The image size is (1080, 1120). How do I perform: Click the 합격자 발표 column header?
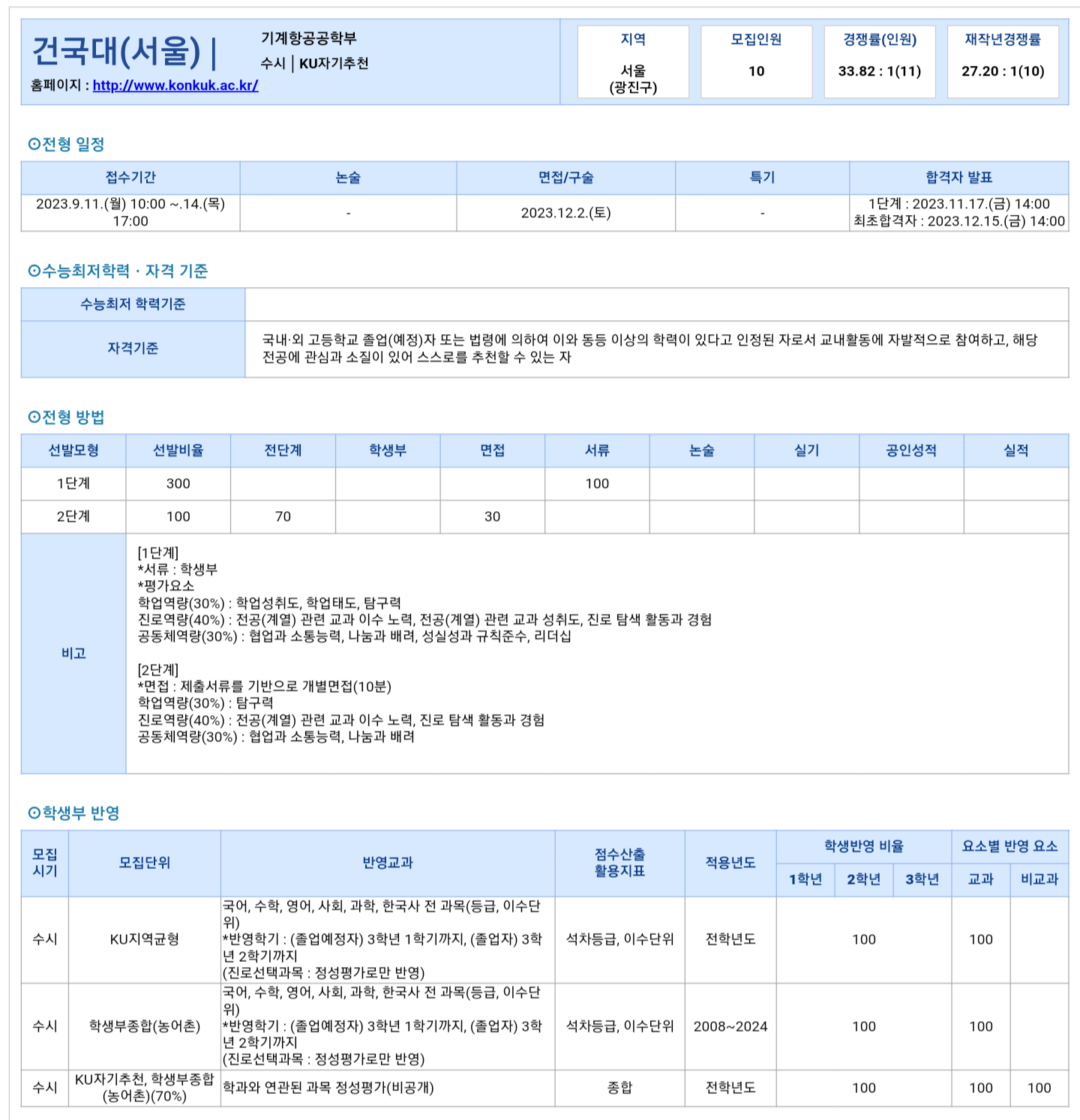pyautogui.click(x=959, y=178)
